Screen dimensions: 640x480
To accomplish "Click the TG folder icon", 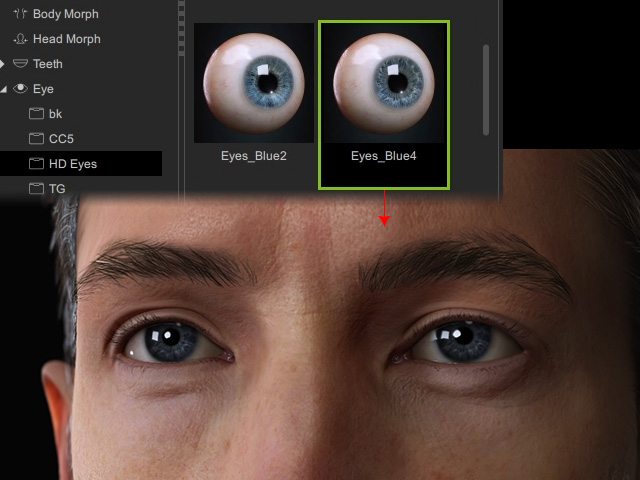I will (x=37, y=188).
